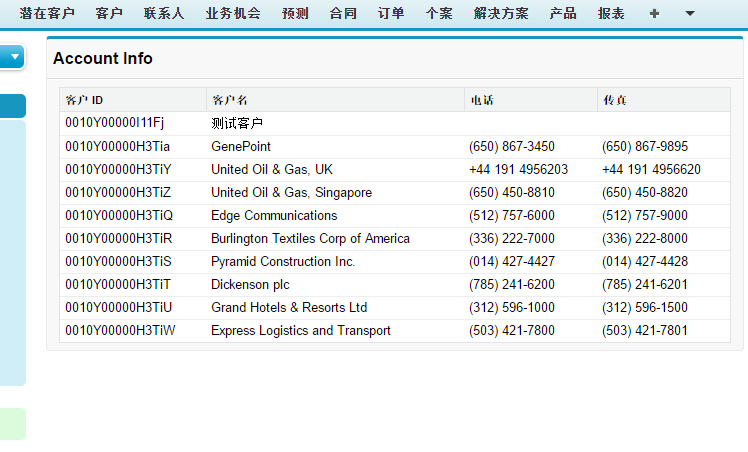Screen dimensions: 748x452
Task: Click Burlington Textiles Corp of America
Action: [x=311, y=238]
